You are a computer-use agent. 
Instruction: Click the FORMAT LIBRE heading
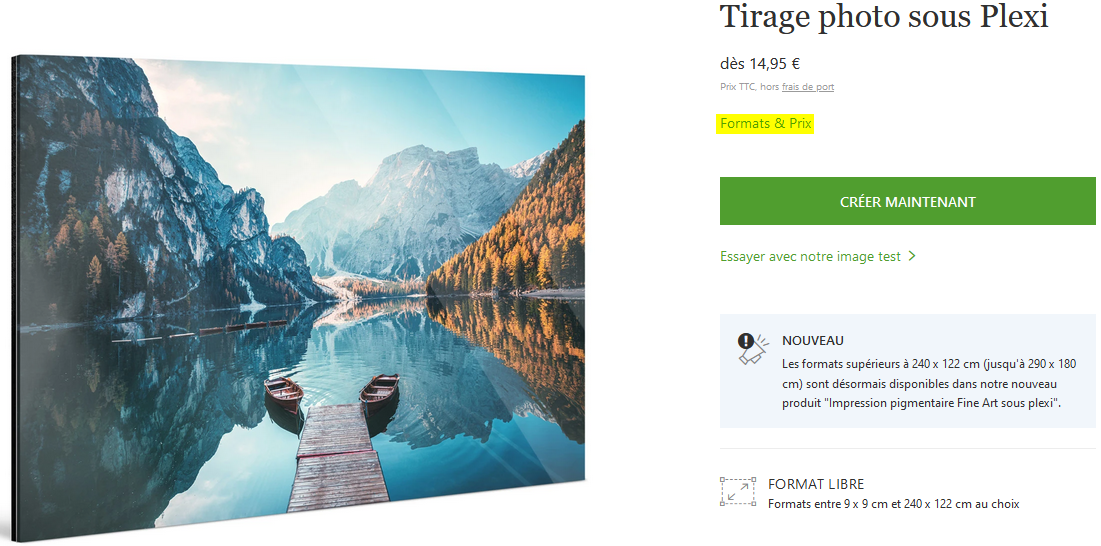(x=816, y=484)
